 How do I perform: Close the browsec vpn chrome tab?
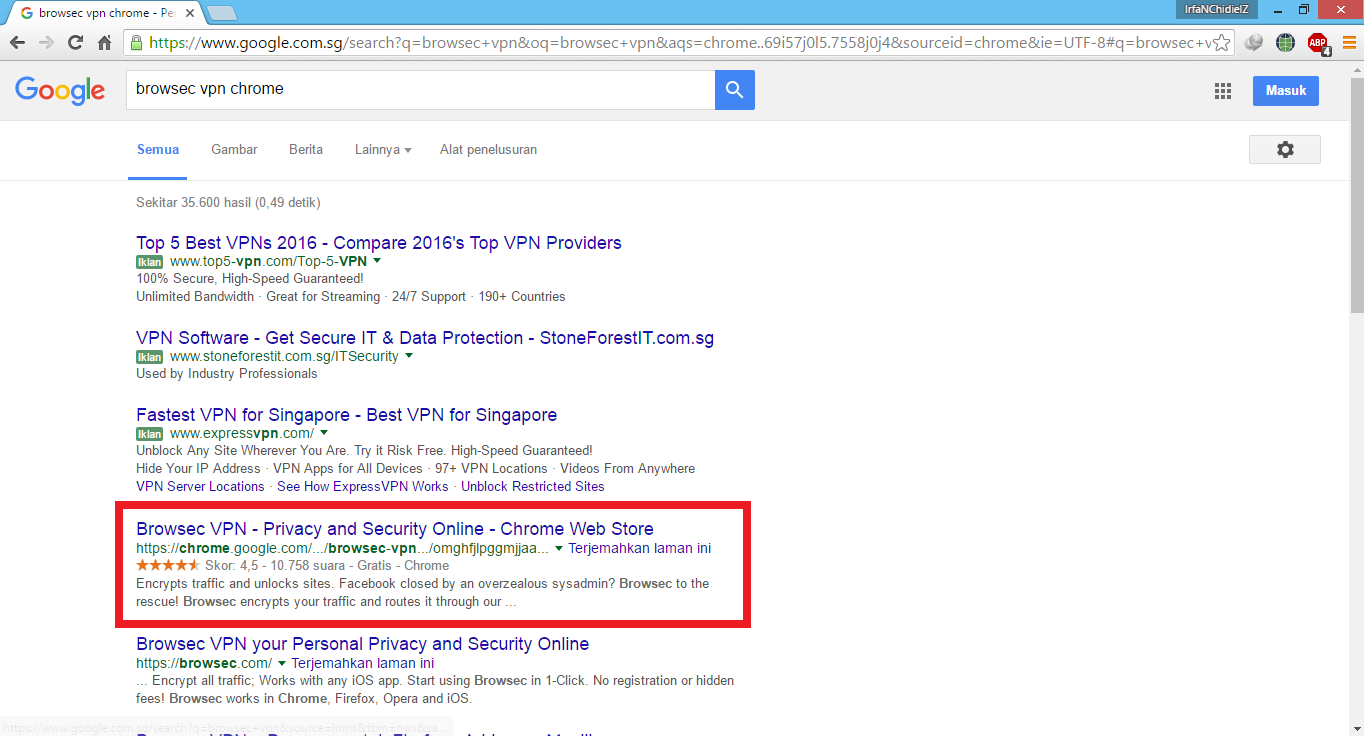coord(192,13)
